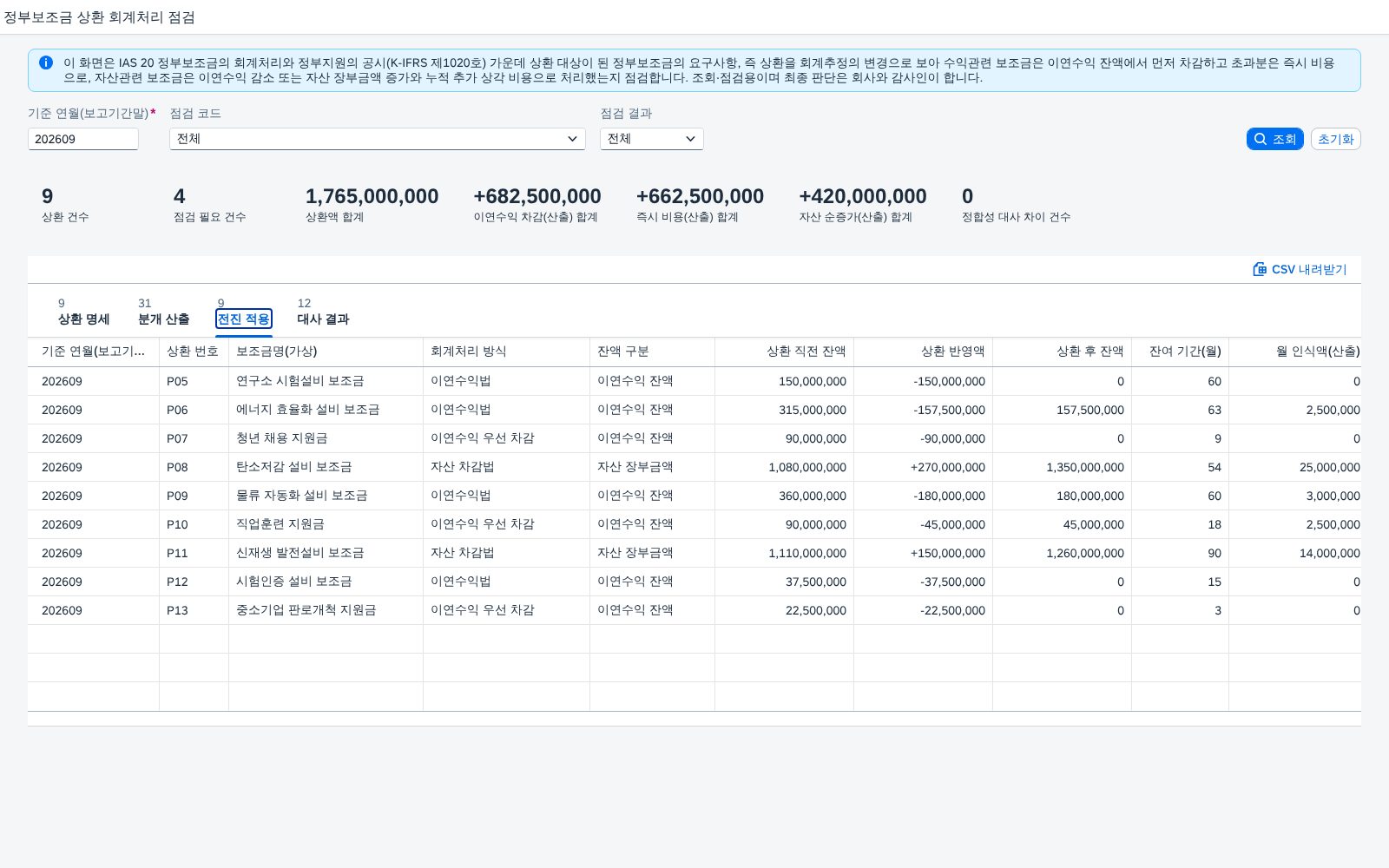
Task: Click the 1,260,000,000 상환 후 잔액 value
Action: coord(1084,553)
